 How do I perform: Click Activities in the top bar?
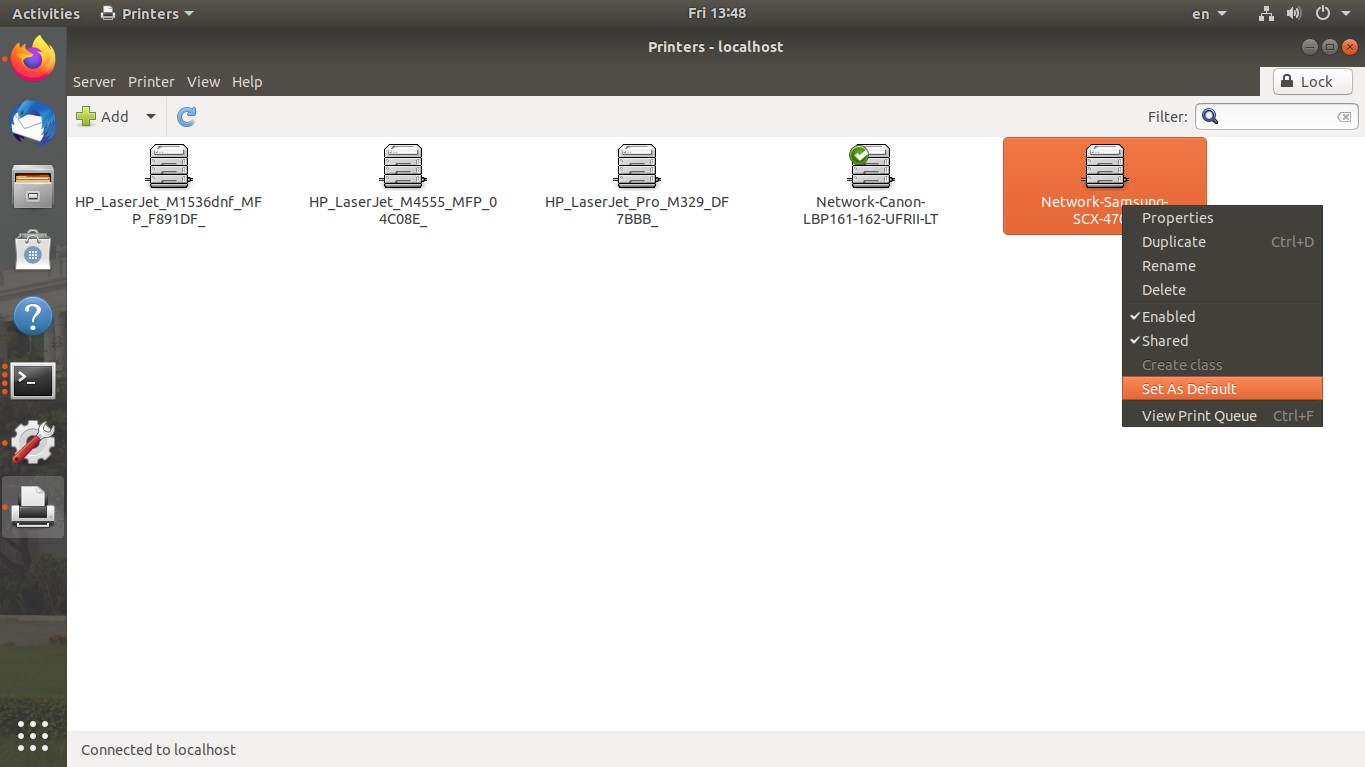[46, 14]
